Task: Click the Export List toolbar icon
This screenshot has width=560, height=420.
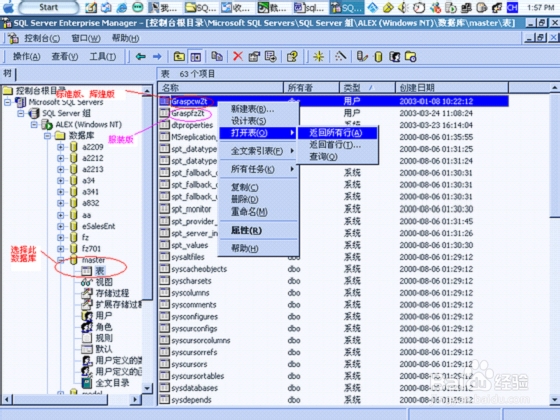Action: (x=270, y=56)
